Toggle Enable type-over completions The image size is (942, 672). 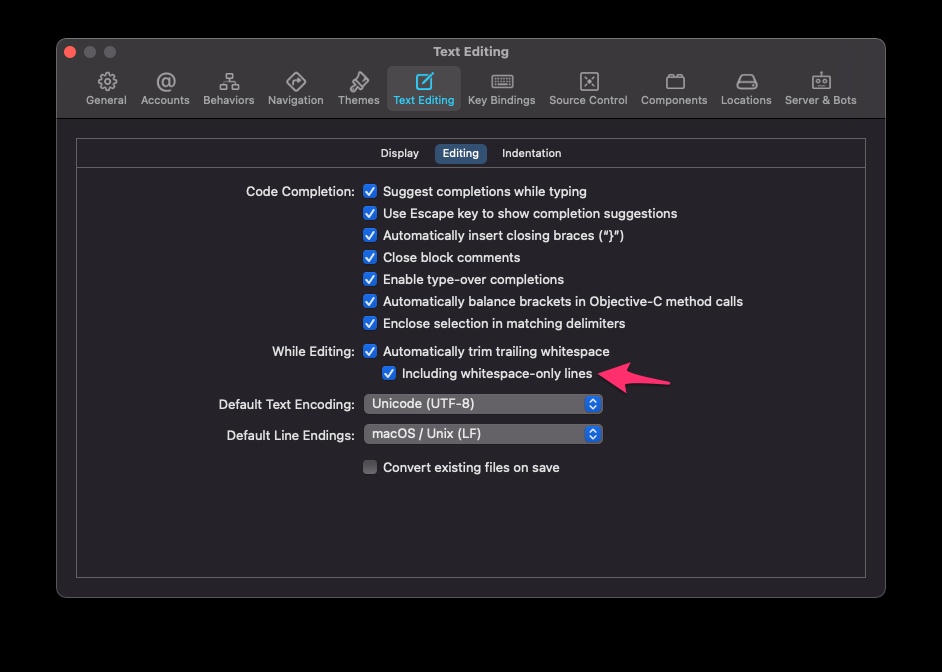click(x=370, y=279)
